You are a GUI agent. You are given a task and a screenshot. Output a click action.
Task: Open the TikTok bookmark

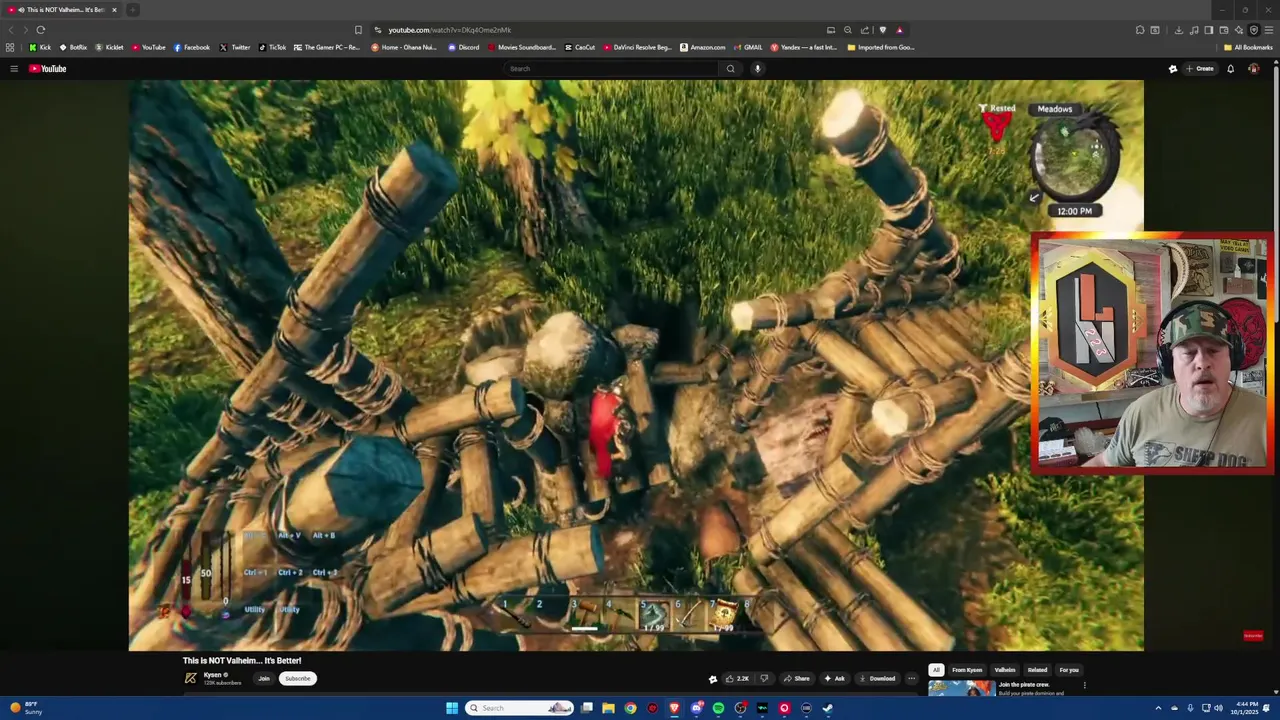coord(272,47)
